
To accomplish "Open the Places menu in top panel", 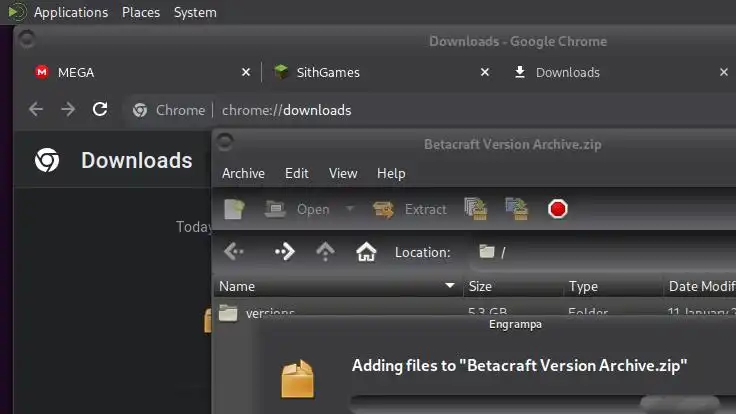I will click(141, 12).
